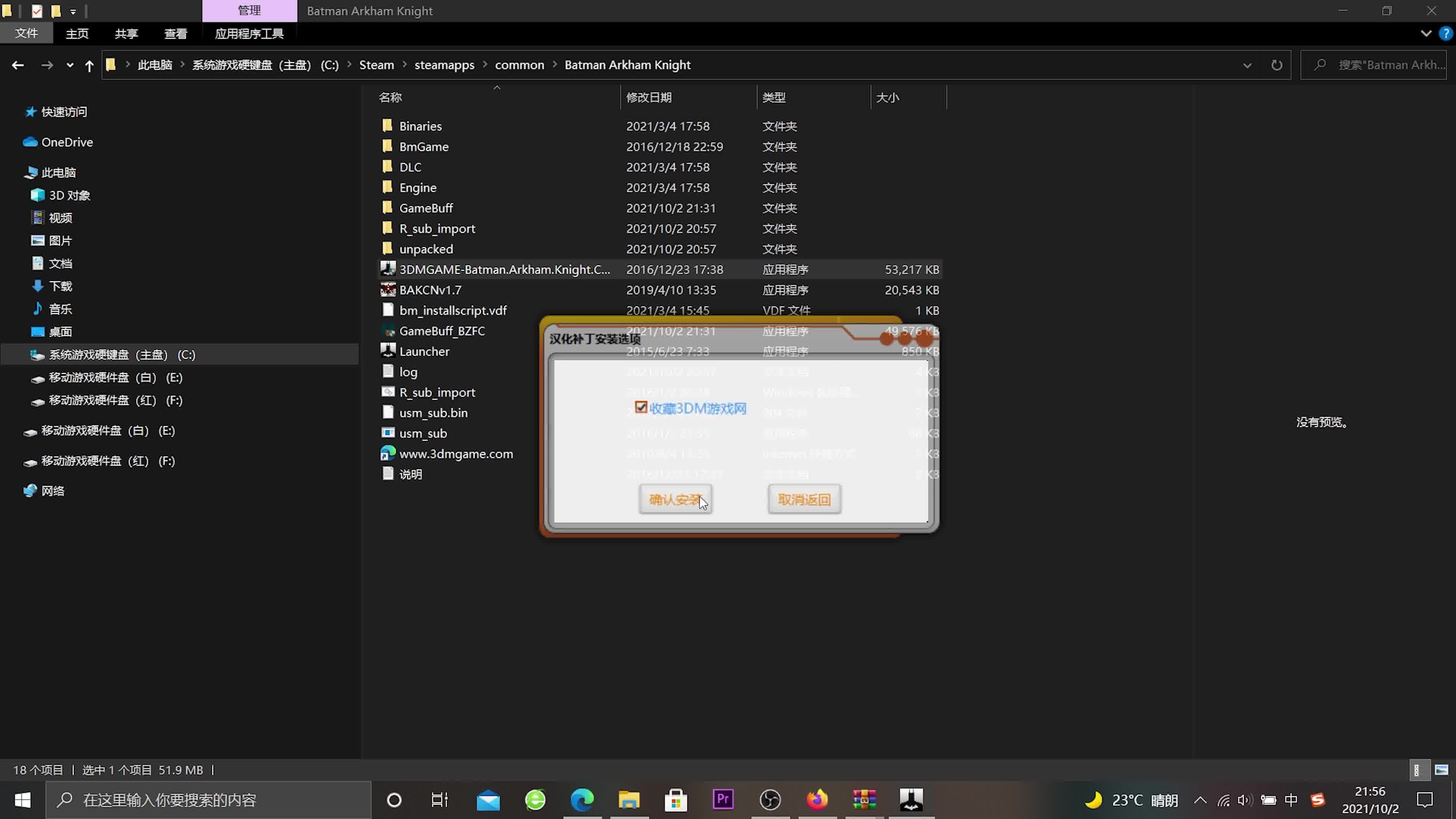
Task: Check the 收藏3DM游戏网 checkbox
Action: tap(640, 408)
